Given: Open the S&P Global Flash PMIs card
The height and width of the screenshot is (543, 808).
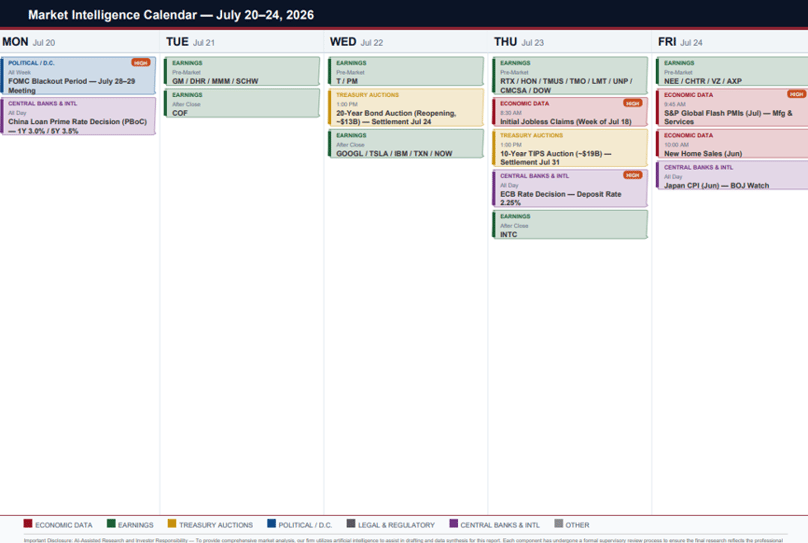Looking at the screenshot, I should (x=732, y=108).
